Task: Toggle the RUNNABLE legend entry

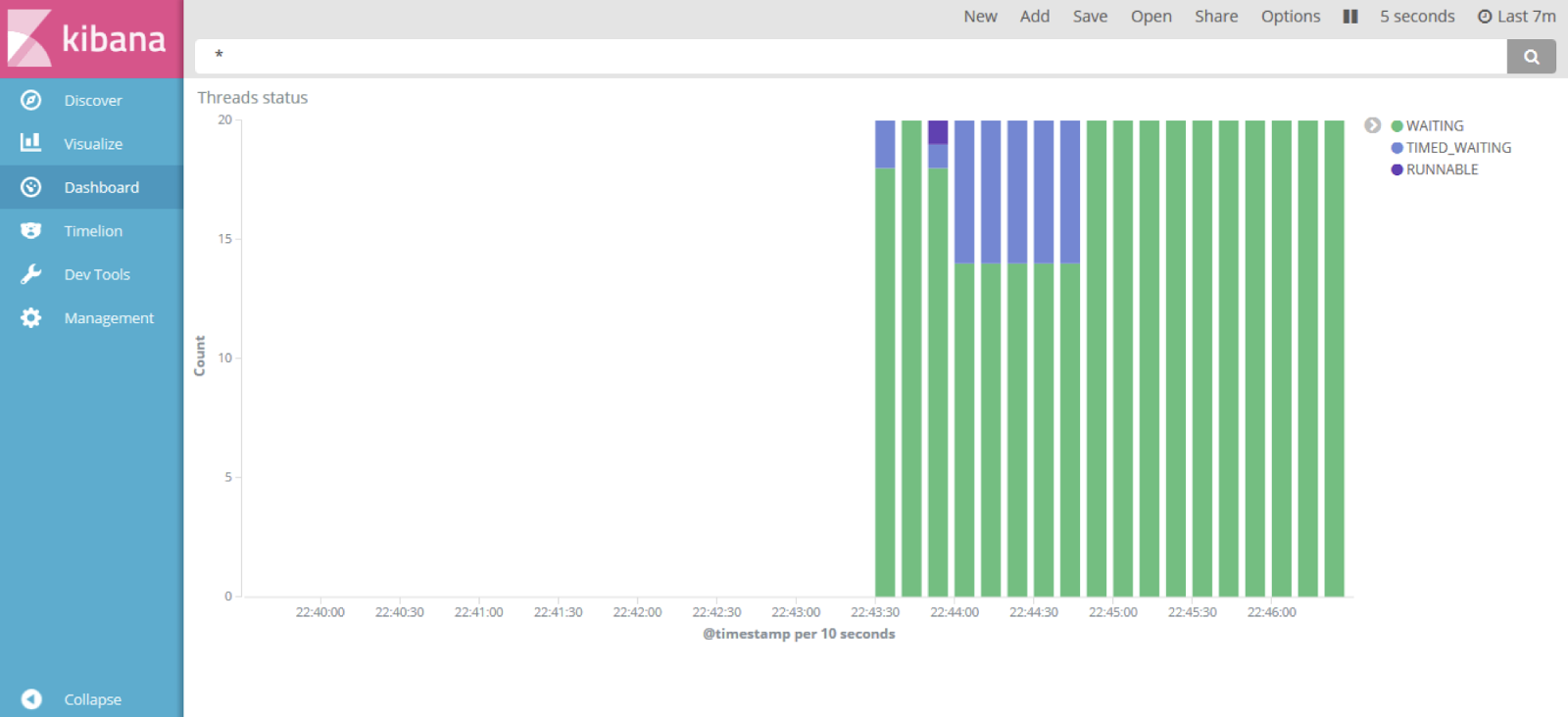Action: click(1441, 169)
